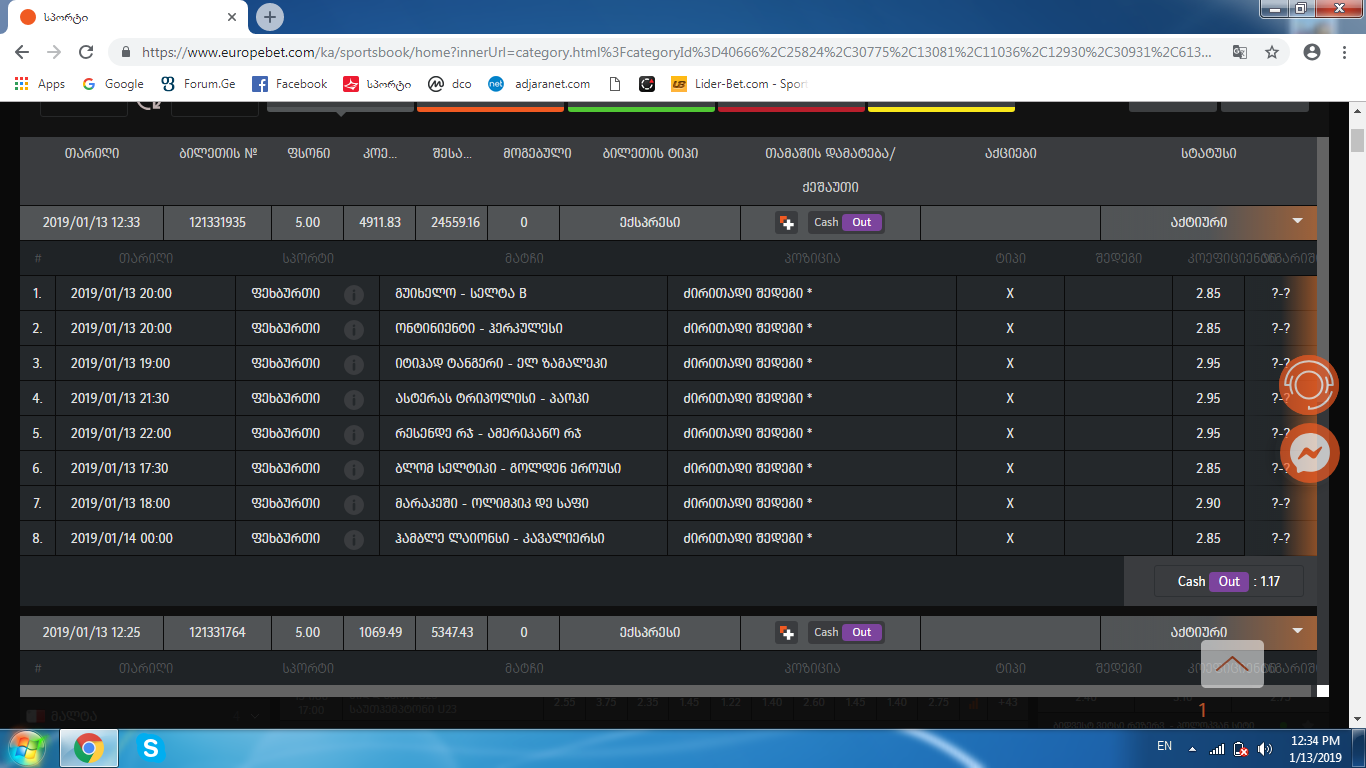Open the black round icon bookmark
The width and height of the screenshot is (1366, 768).
coord(647,84)
